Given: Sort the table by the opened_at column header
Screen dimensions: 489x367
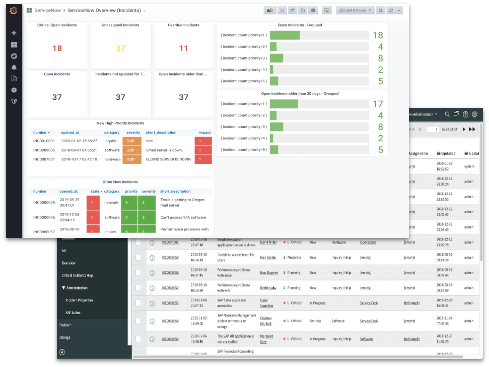Looking at the screenshot, I should pyautogui.click(x=70, y=132).
